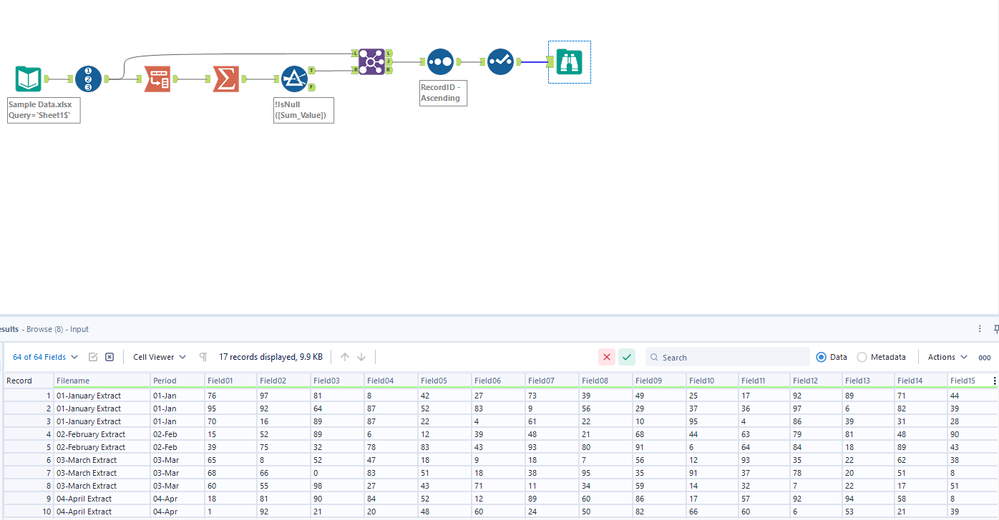The width and height of the screenshot is (999, 520).
Task: Choose the Data radio button
Action: click(821, 357)
